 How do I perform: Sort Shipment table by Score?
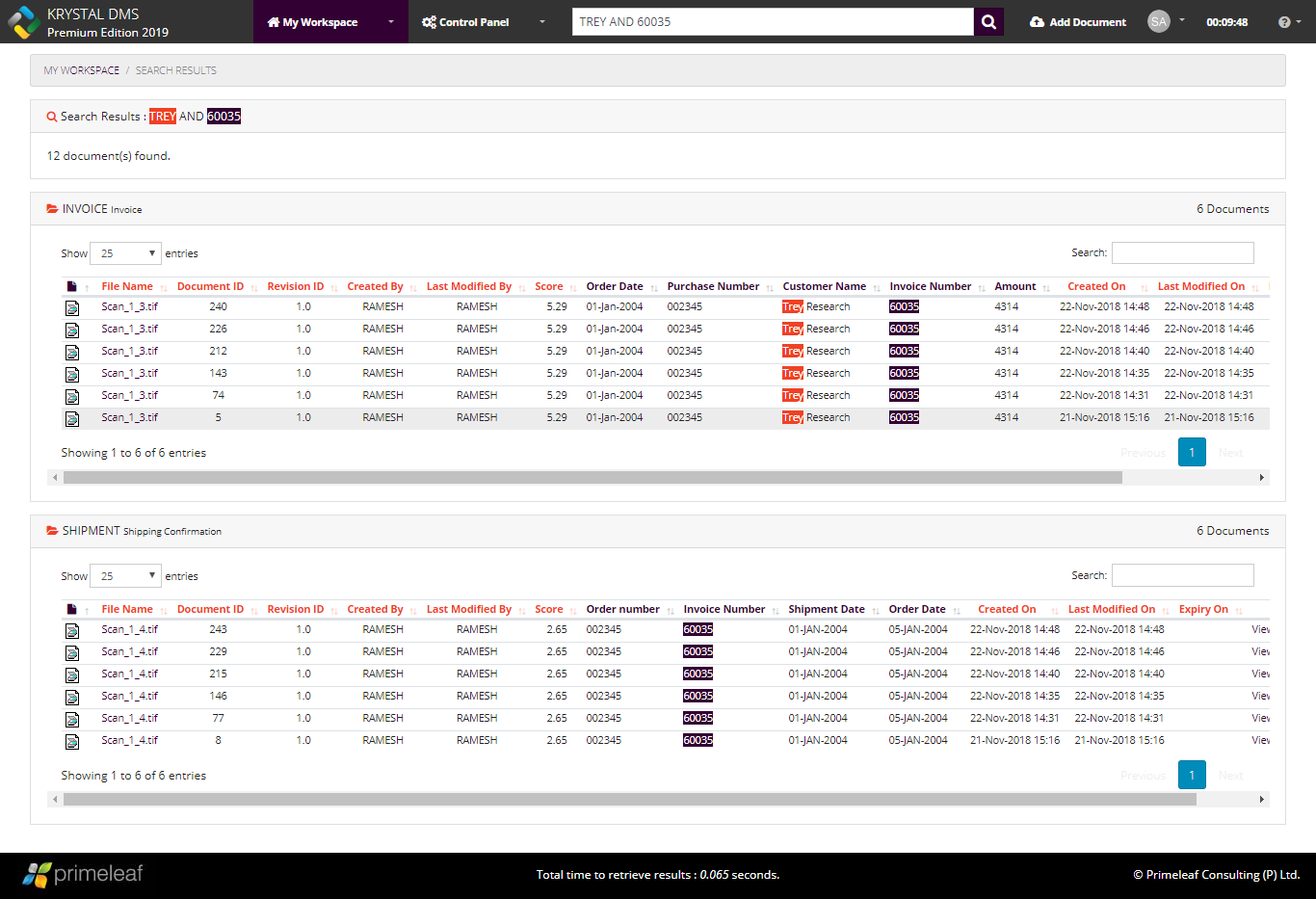click(549, 609)
